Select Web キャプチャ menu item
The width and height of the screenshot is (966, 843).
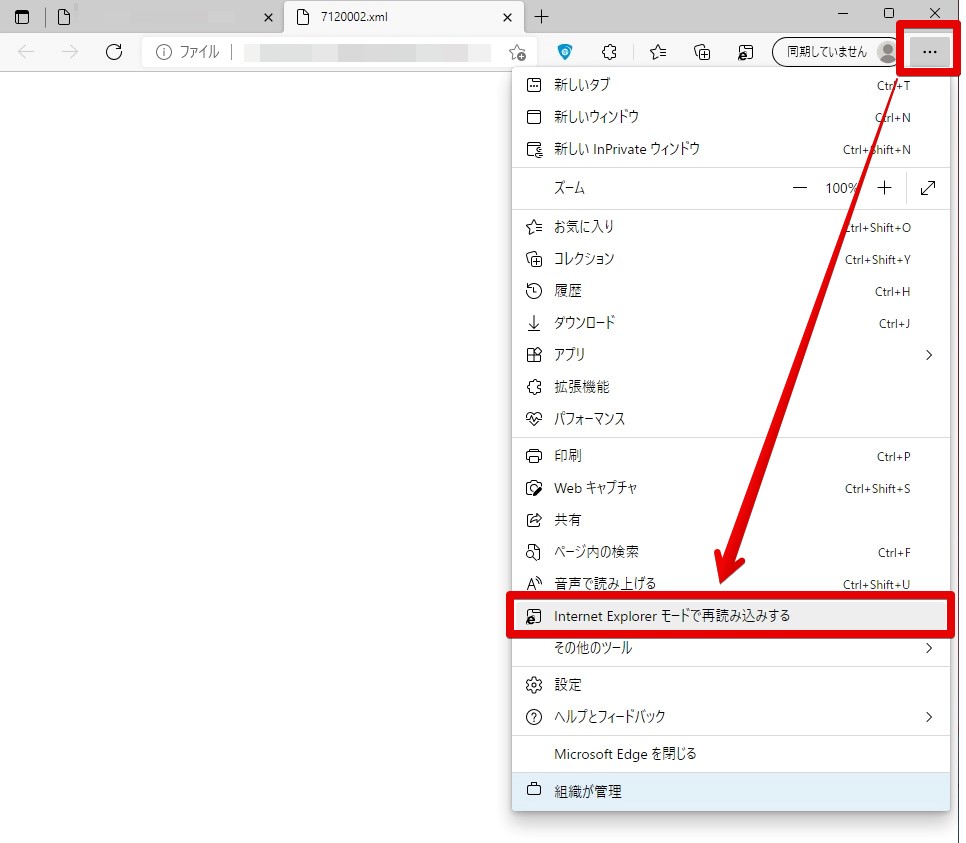coord(731,488)
